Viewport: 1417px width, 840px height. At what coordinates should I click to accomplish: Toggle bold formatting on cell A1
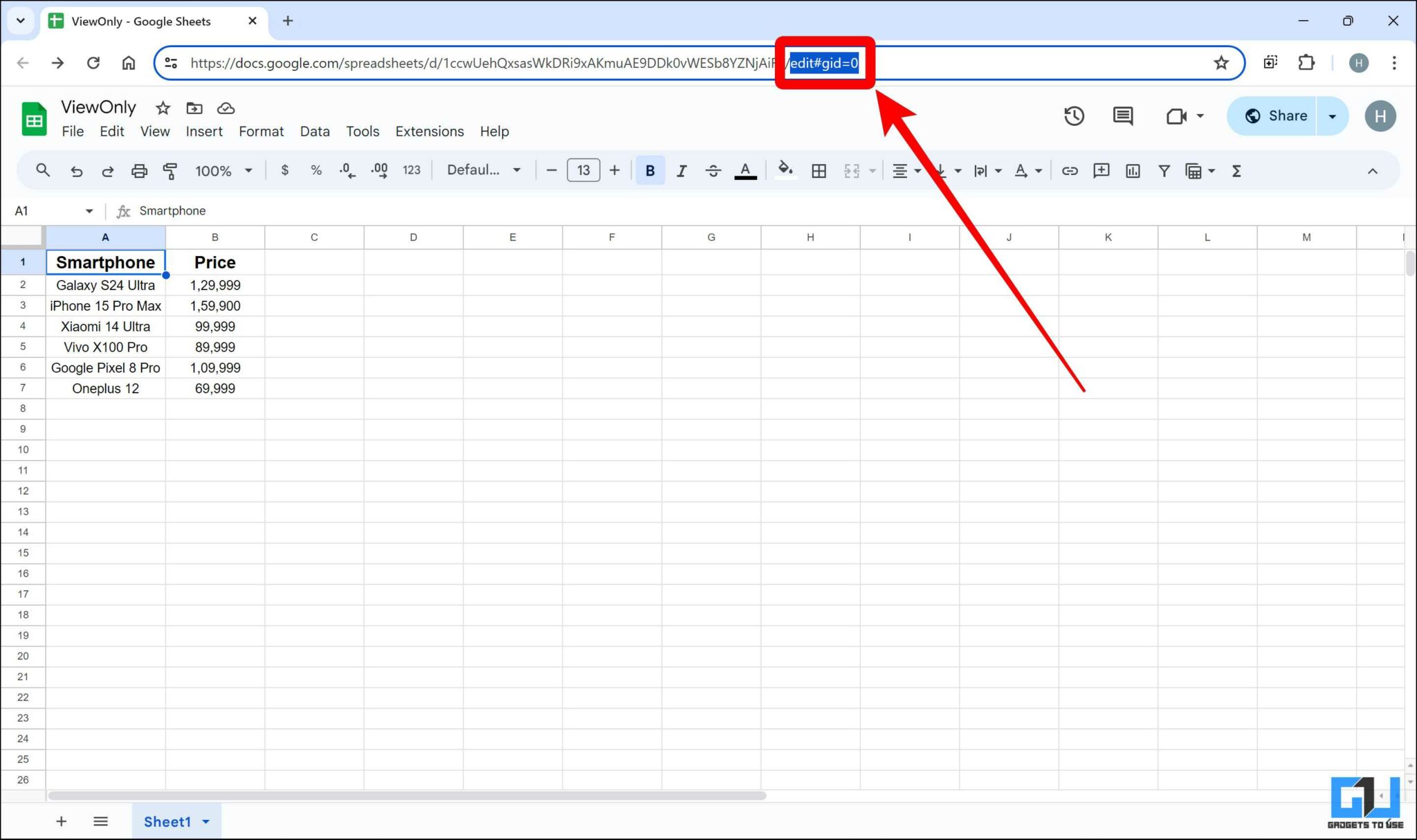[649, 170]
